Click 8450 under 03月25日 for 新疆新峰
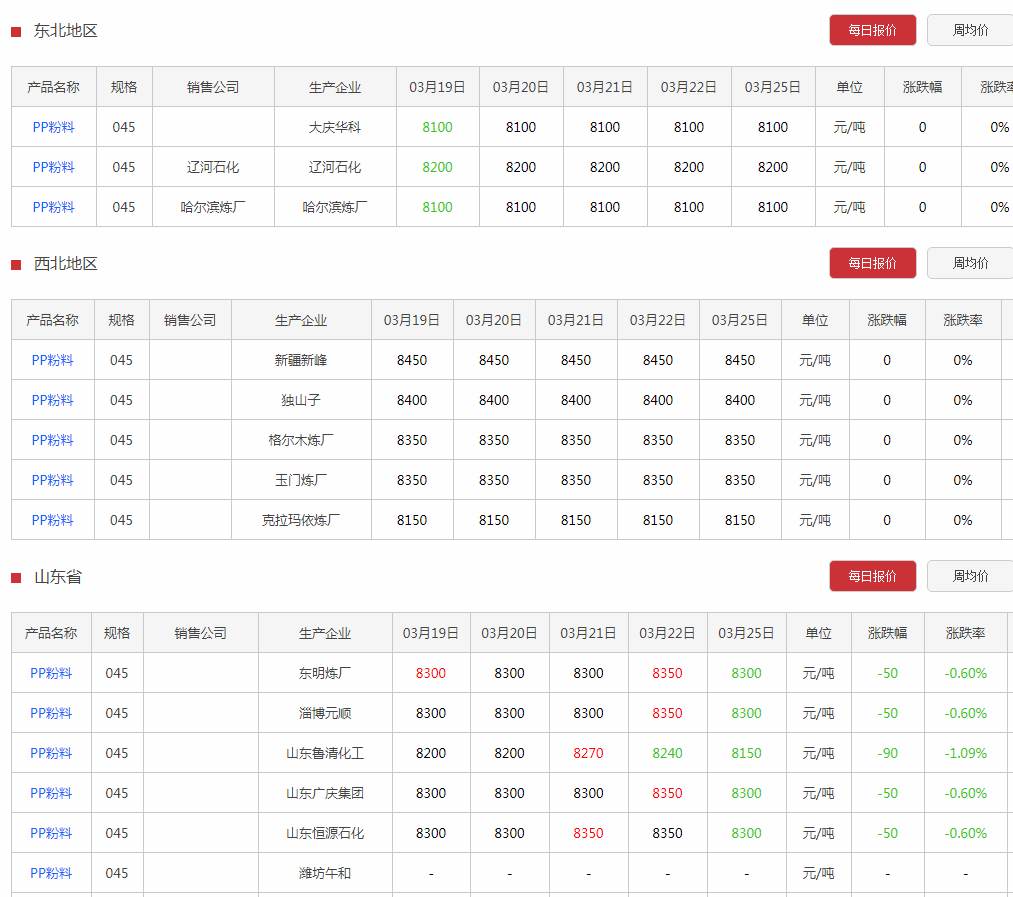 click(x=740, y=360)
